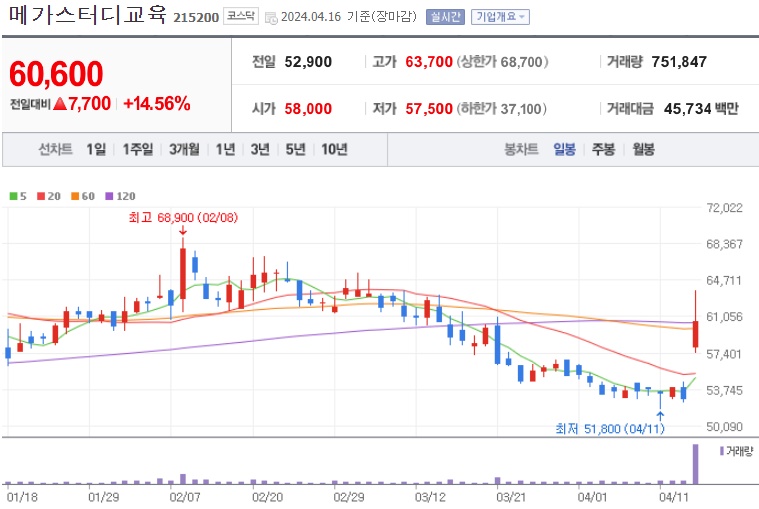Select the 주봉 weekly candle tab
The width and height of the screenshot is (759, 509).
604,150
